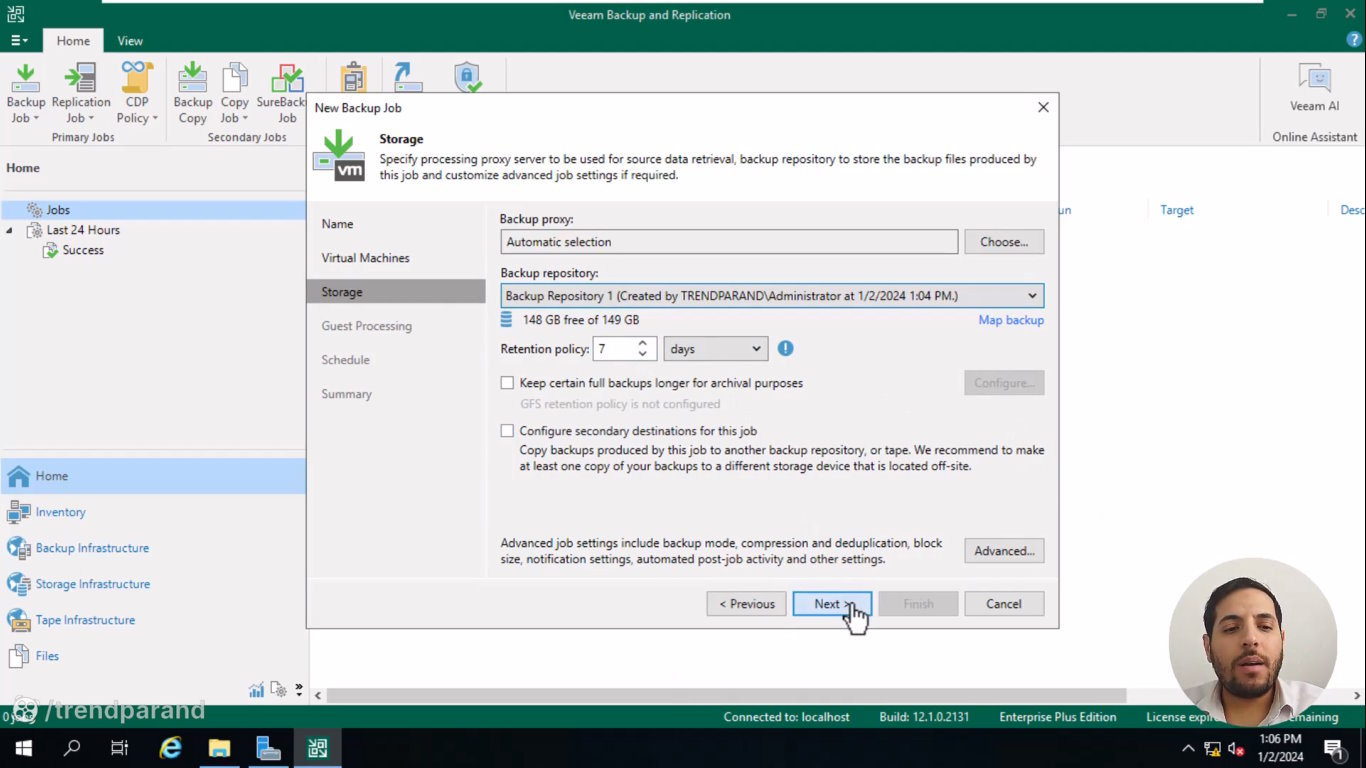Click the chart icon below the navigation pane
Viewport: 1366px width, 768px height.
(257, 689)
